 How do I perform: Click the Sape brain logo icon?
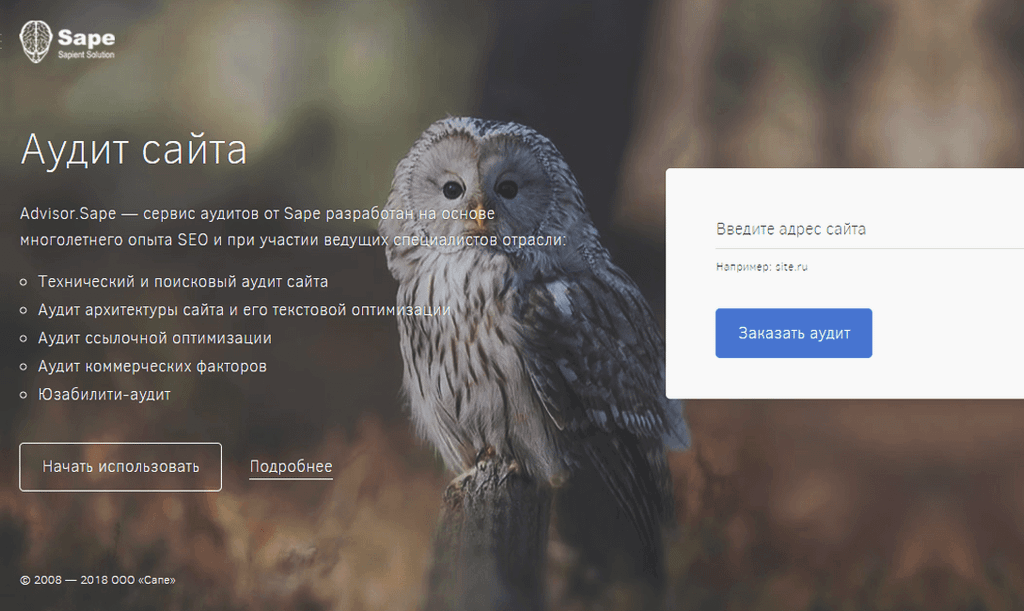pos(36,44)
